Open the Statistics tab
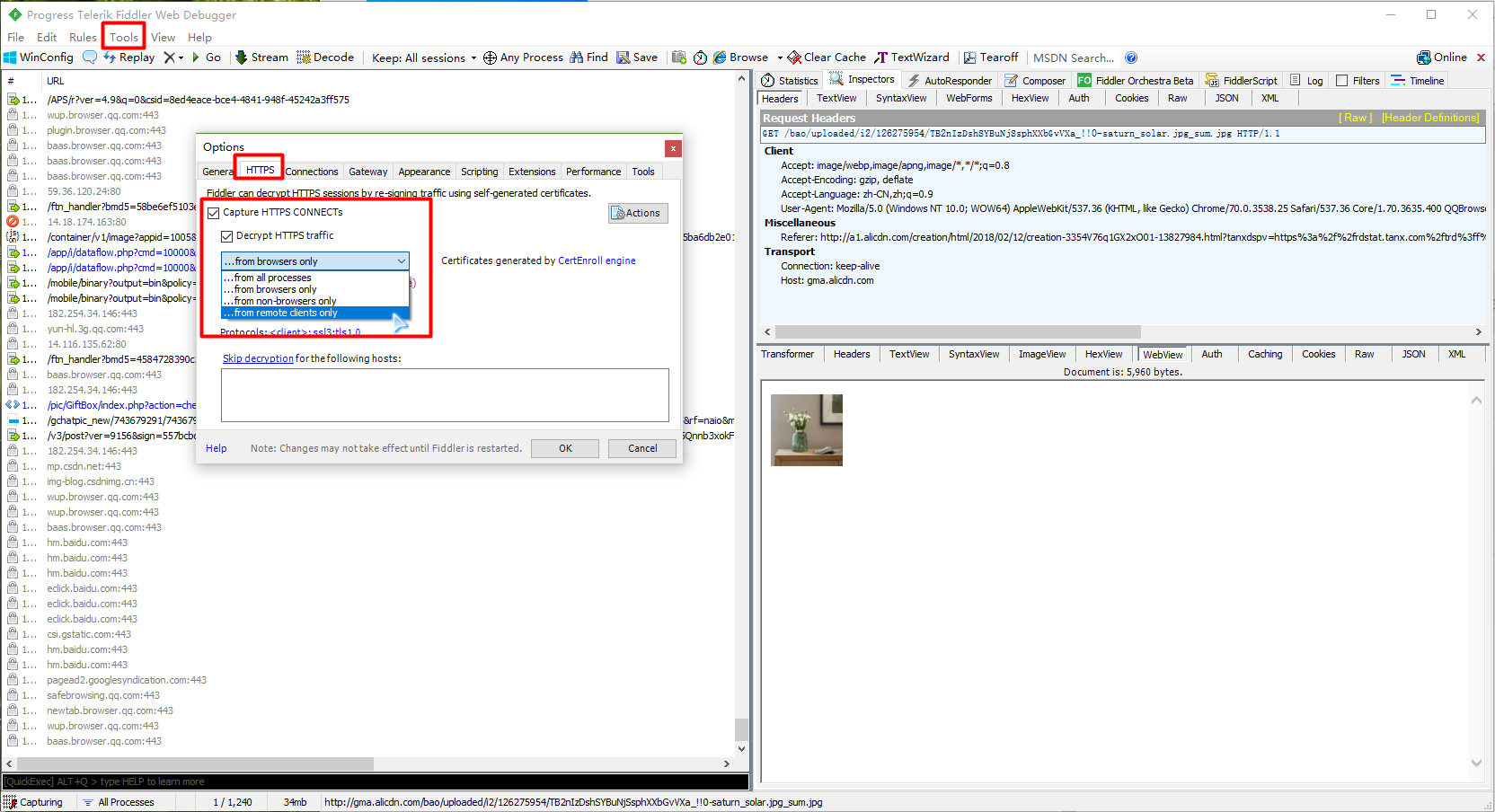The width and height of the screenshot is (1495, 812). (x=790, y=81)
